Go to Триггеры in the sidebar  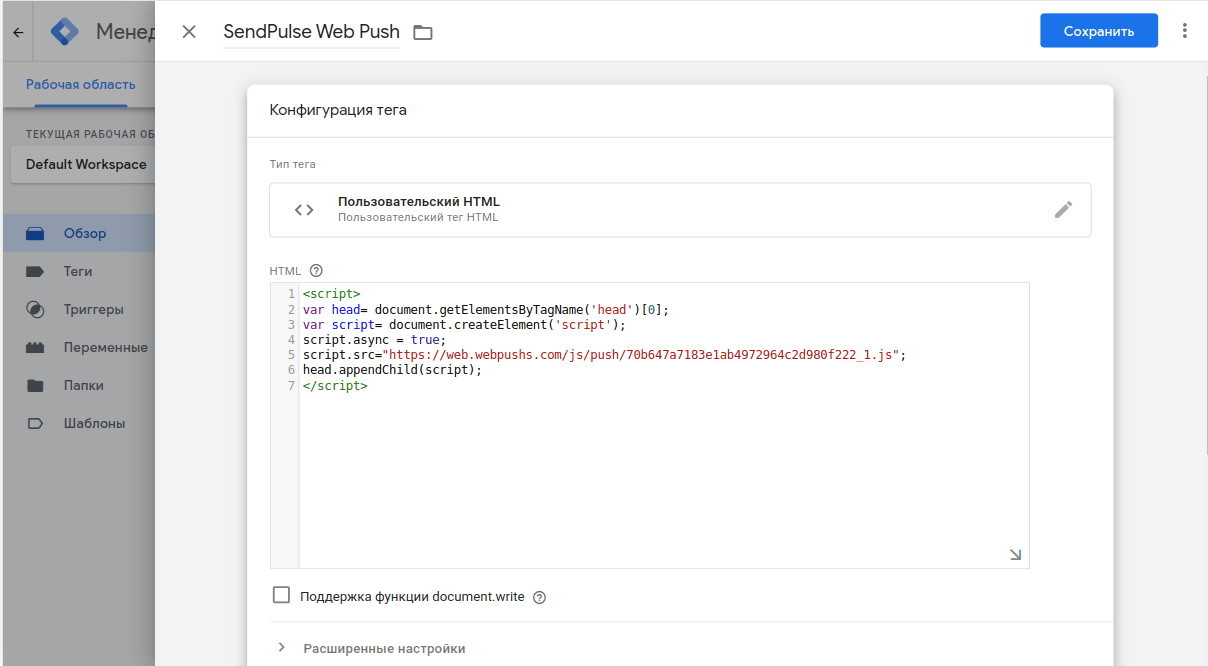tap(93, 309)
